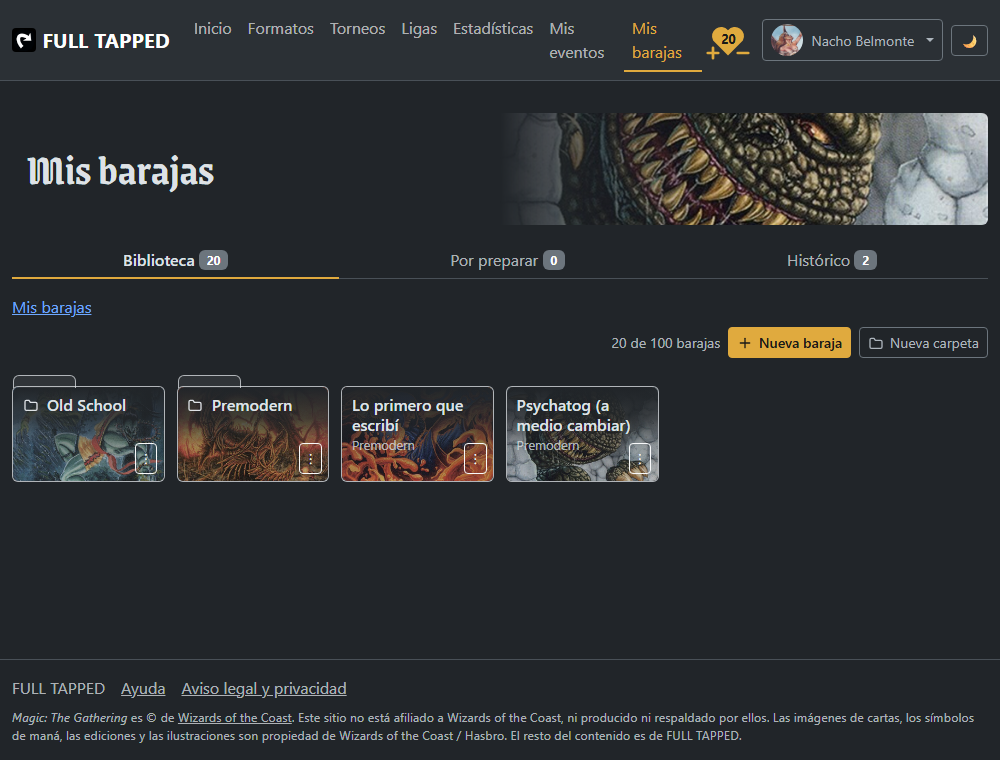Switch to the Por preparar tab
The image size is (1000, 760).
[507, 260]
